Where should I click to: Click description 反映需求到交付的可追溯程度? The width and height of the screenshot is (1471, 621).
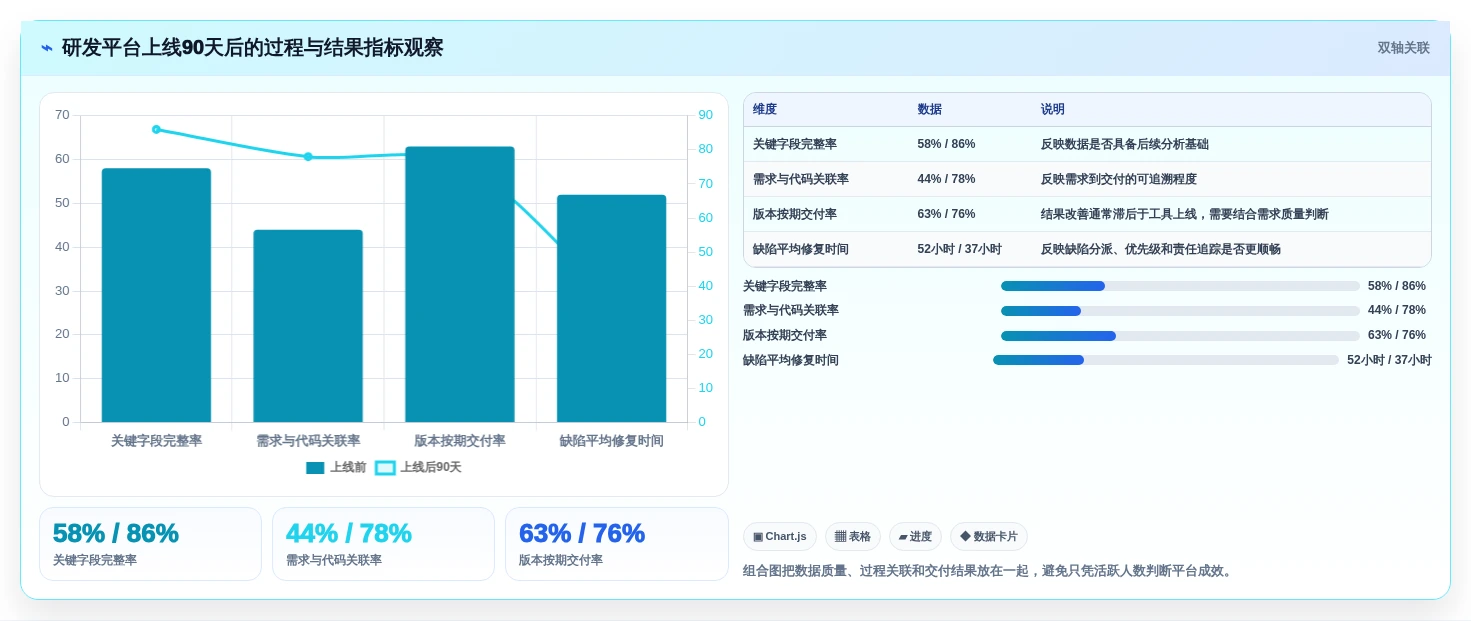[x=1119, y=179]
